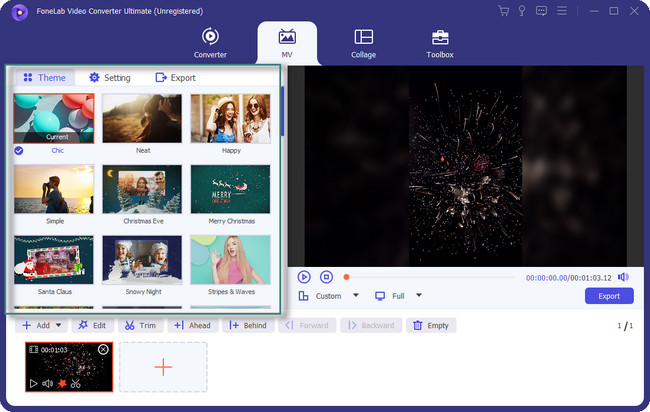Click the key register icon

[523, 11]
